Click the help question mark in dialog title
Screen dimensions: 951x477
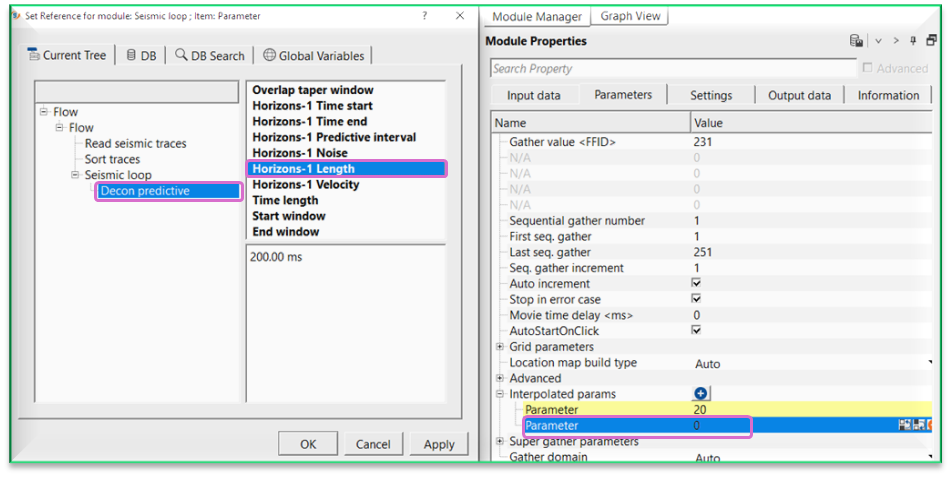[425, 16]
